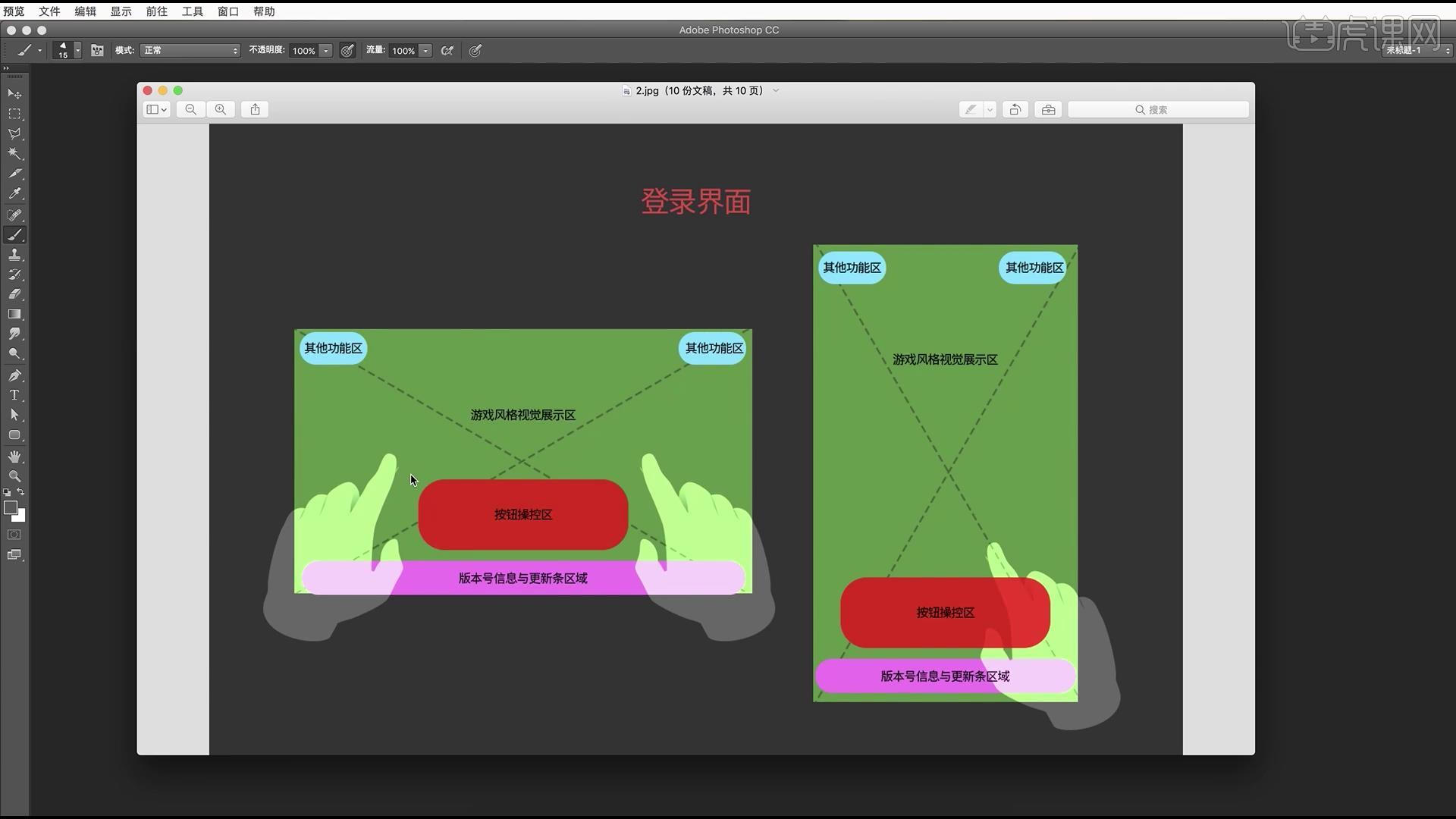Zoom out in Preview window
Viewport: 1456px width, 819px height.
click(191, 110)
